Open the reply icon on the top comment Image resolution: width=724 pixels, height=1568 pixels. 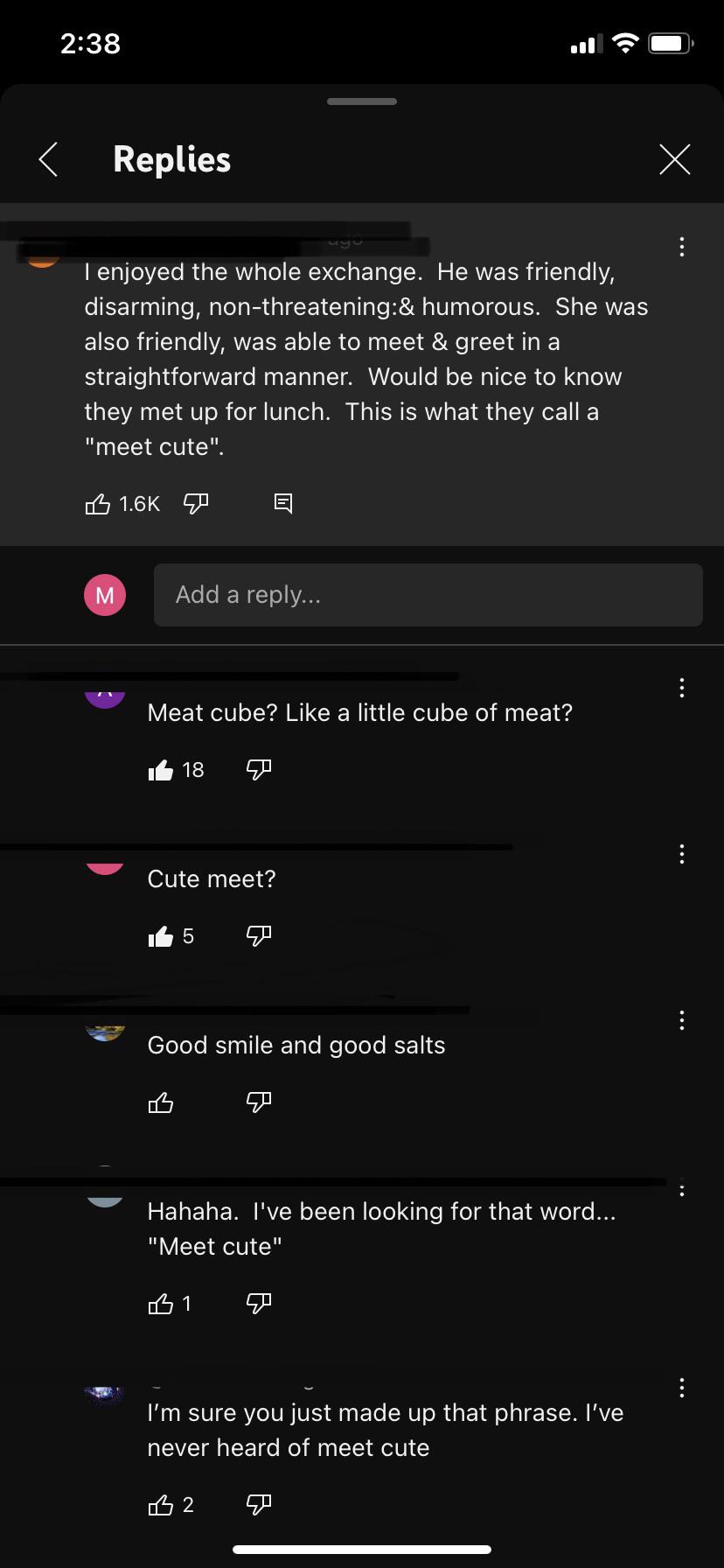pyautogui.click(x=282, y=503)
